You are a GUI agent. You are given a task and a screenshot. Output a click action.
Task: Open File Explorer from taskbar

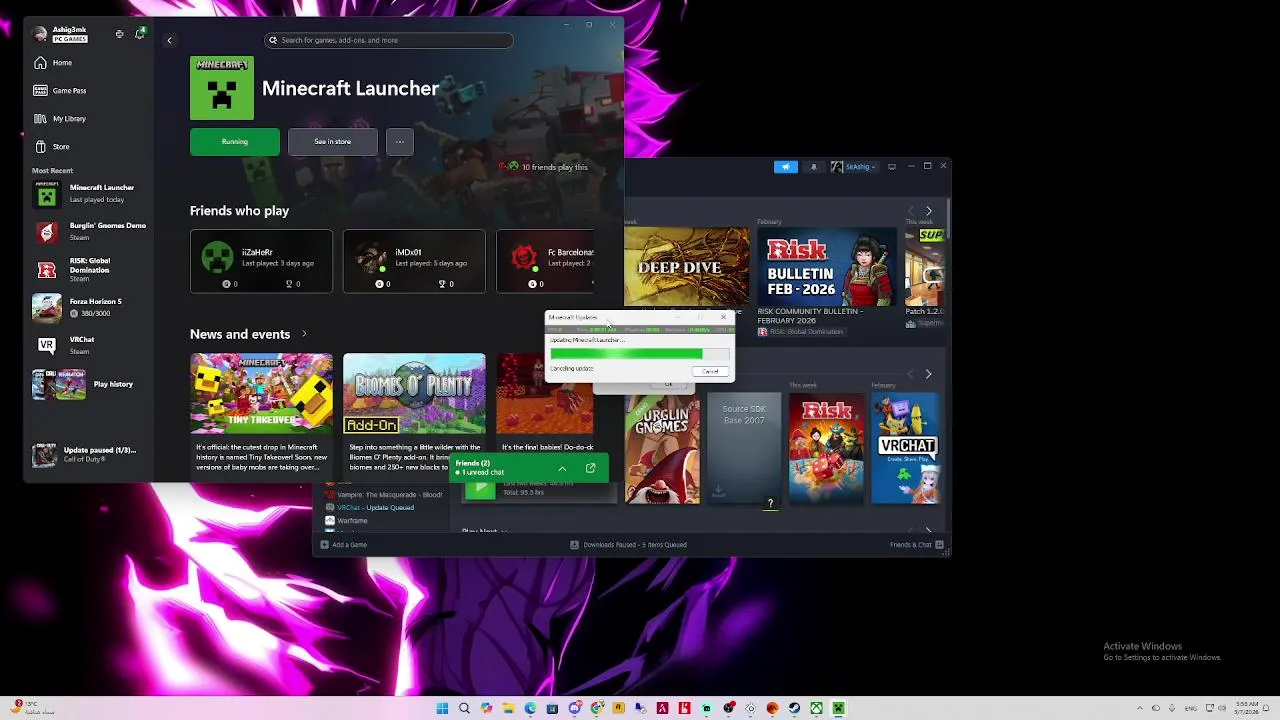coord(508,708)
